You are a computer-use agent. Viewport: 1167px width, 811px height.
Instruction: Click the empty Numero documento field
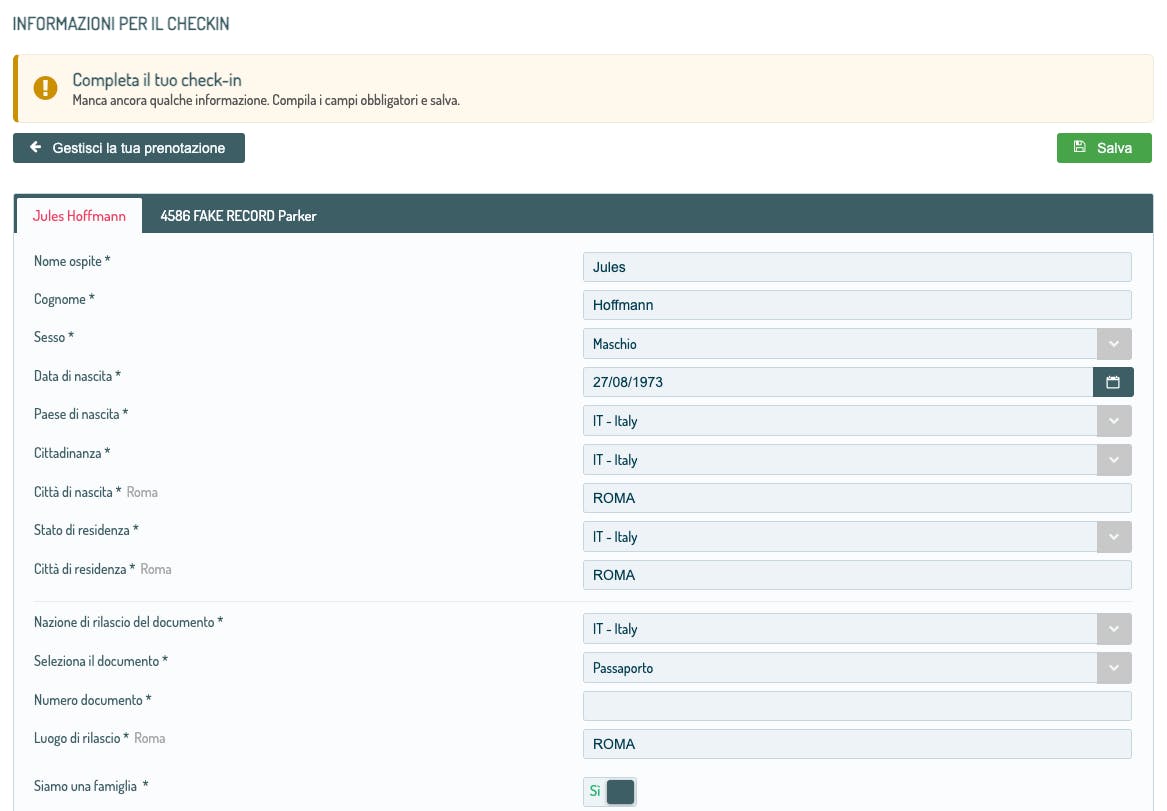[857, 706]
